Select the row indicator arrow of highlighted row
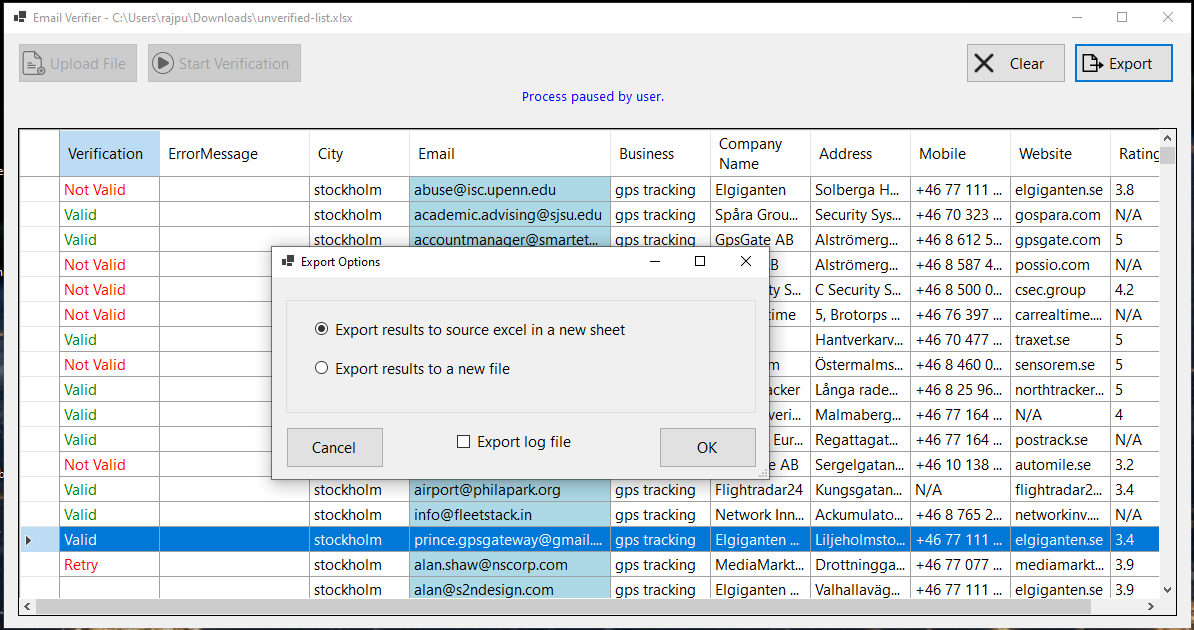The height and width of the screenshot is (630, 1194). pyautogui.click(x=29, y=540)
